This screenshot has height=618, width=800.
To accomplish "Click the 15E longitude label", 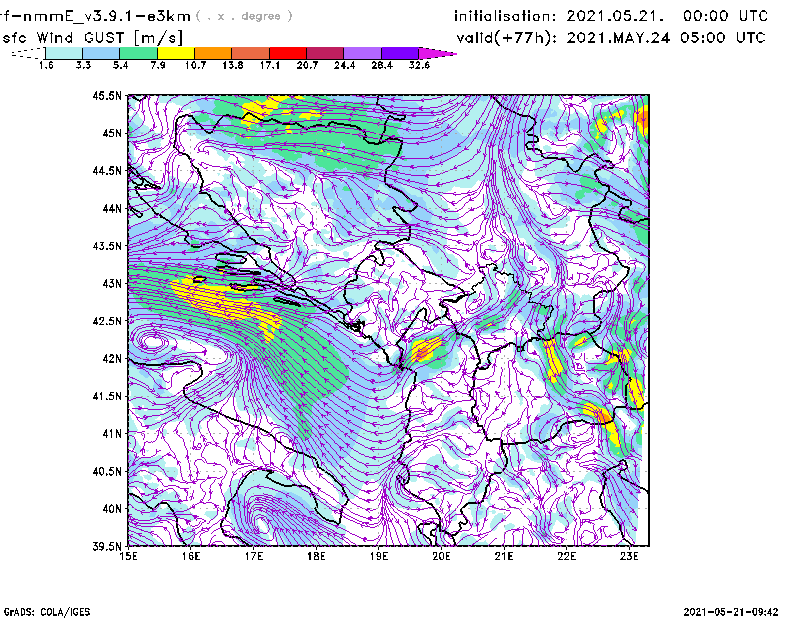I will [128, 556].
